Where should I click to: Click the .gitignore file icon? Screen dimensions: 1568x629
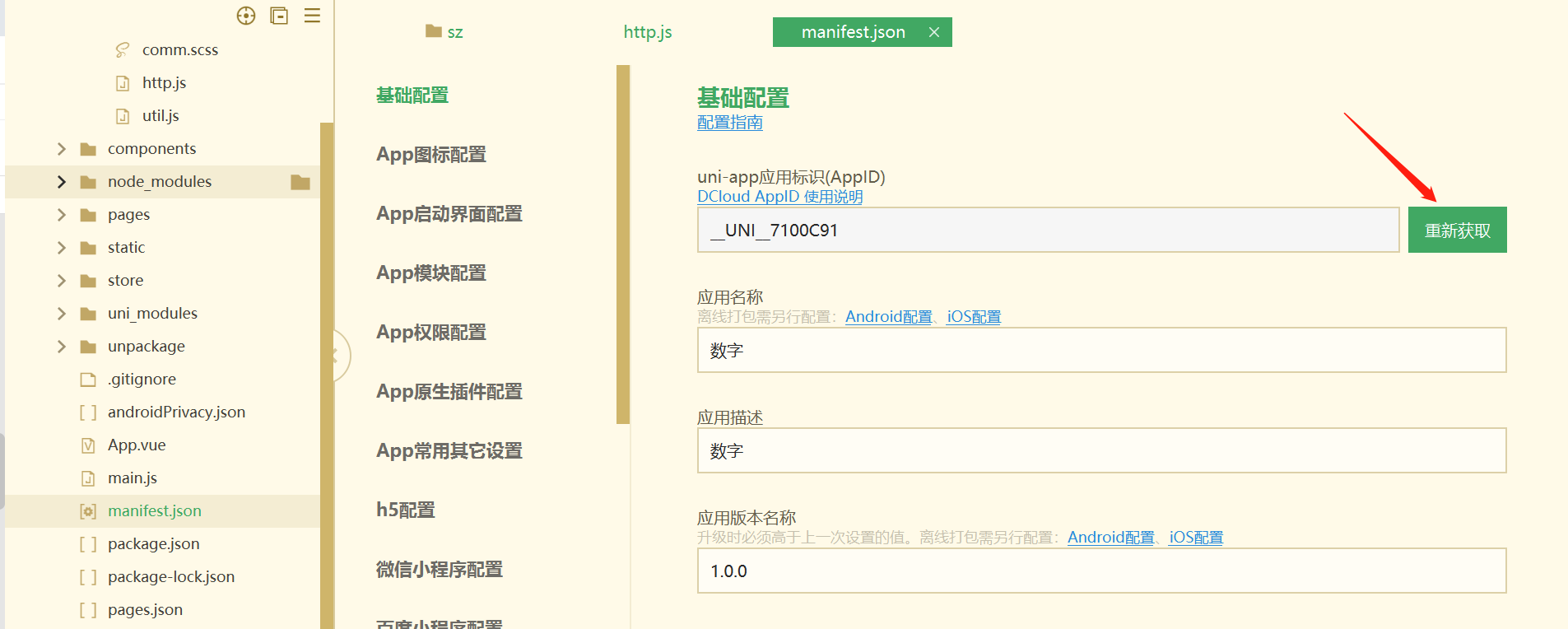coord(88,380)
